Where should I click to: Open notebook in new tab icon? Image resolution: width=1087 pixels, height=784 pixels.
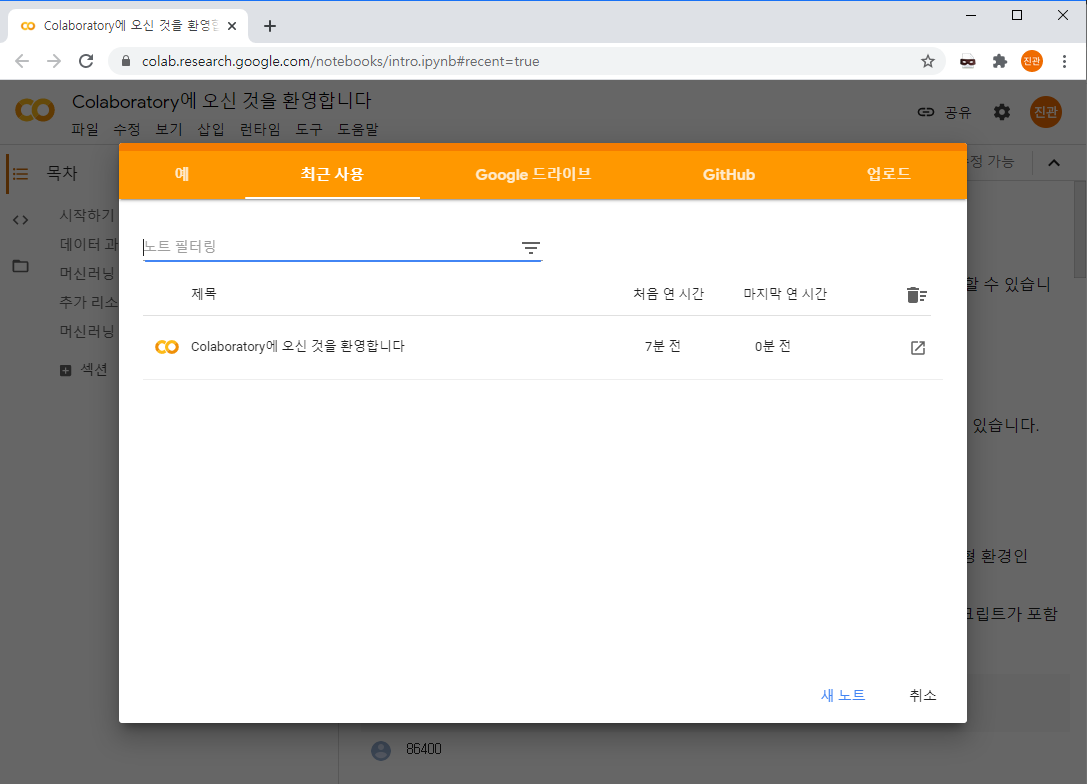point(917,348)
